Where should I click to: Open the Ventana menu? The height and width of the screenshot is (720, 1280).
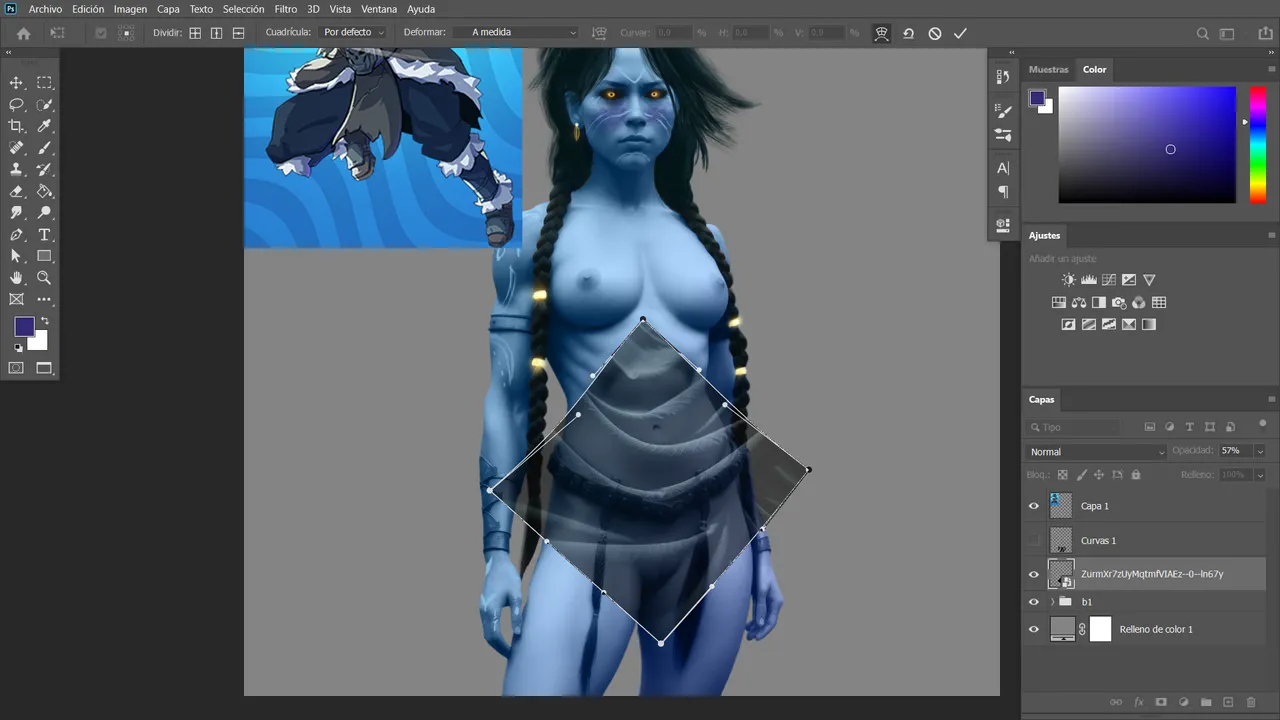tap(379, 9)
